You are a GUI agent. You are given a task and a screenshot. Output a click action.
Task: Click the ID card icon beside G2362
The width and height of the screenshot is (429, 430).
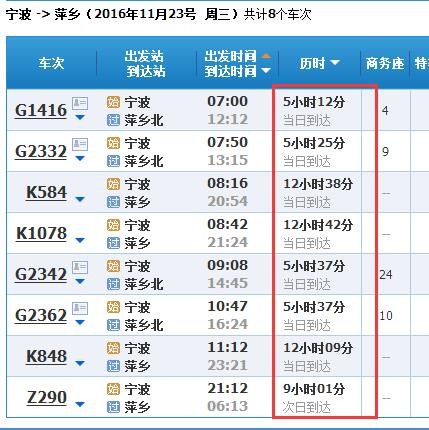tap(80, 308)
